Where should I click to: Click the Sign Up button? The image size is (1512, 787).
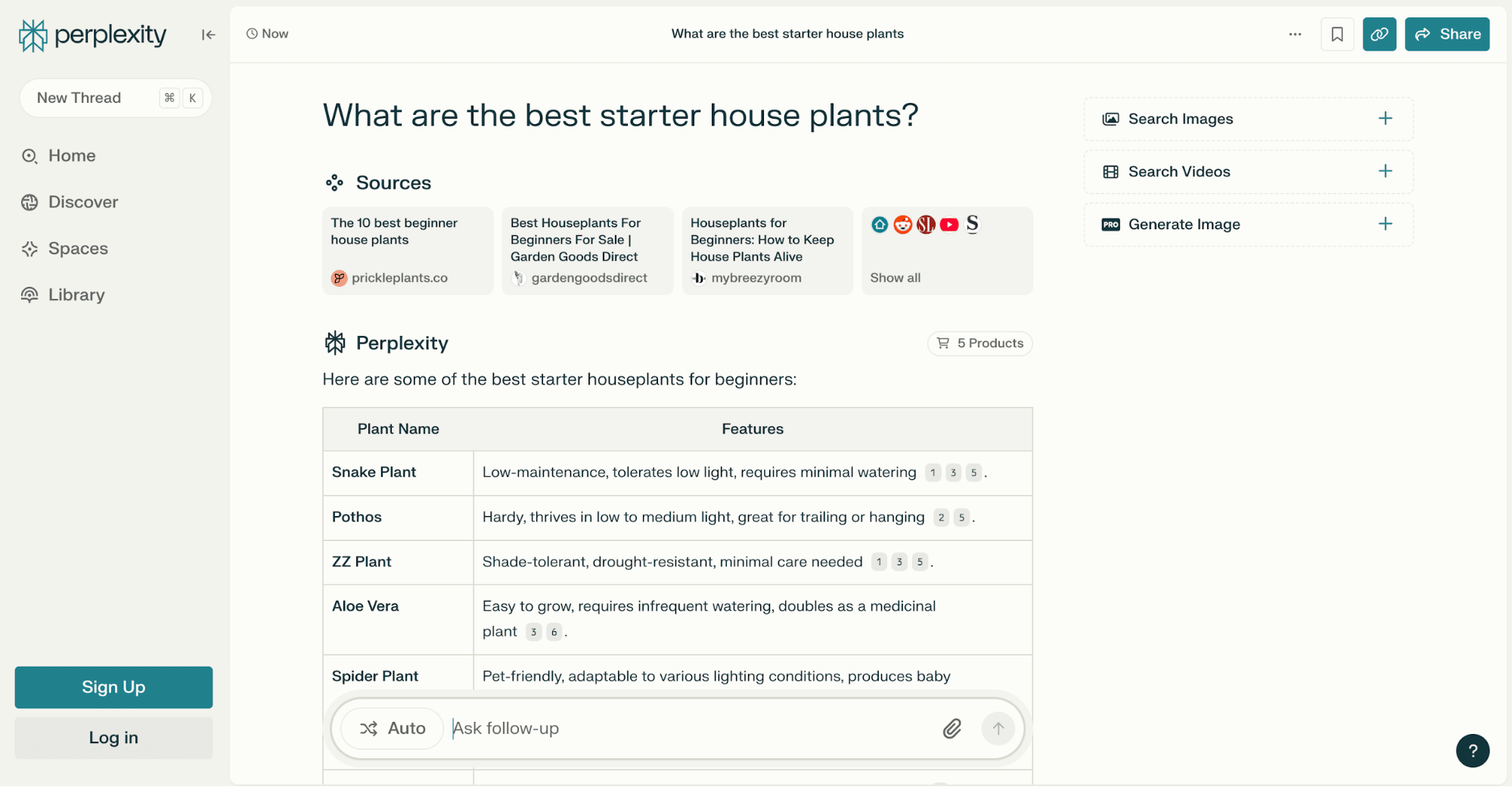coord(113,687)
